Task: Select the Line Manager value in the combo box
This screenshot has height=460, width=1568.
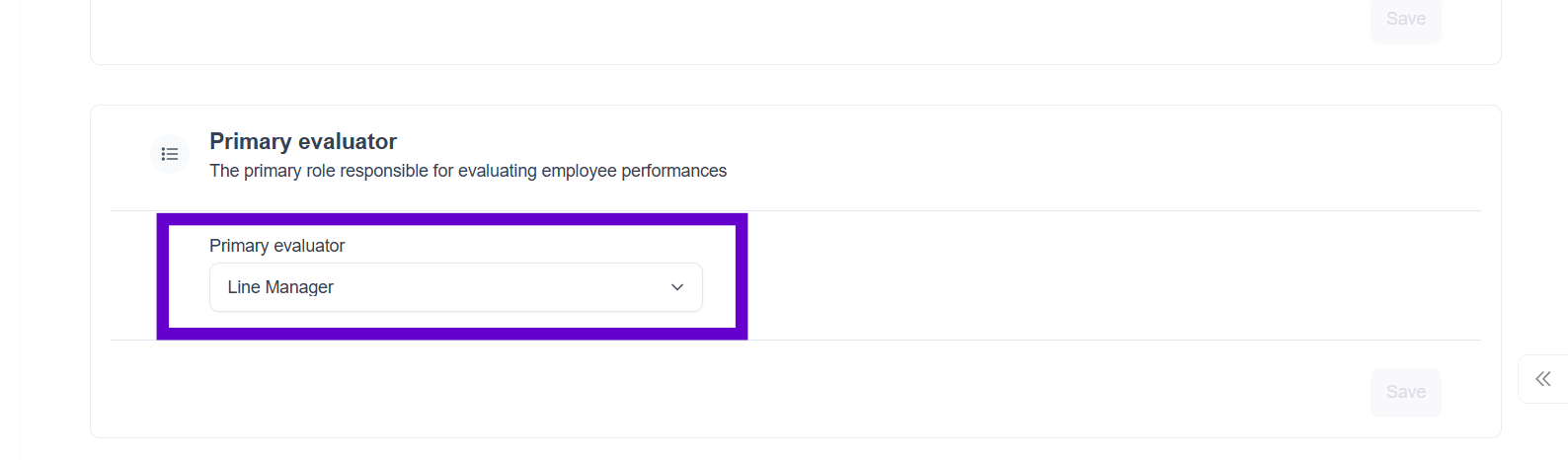Action: pos(280,287)
